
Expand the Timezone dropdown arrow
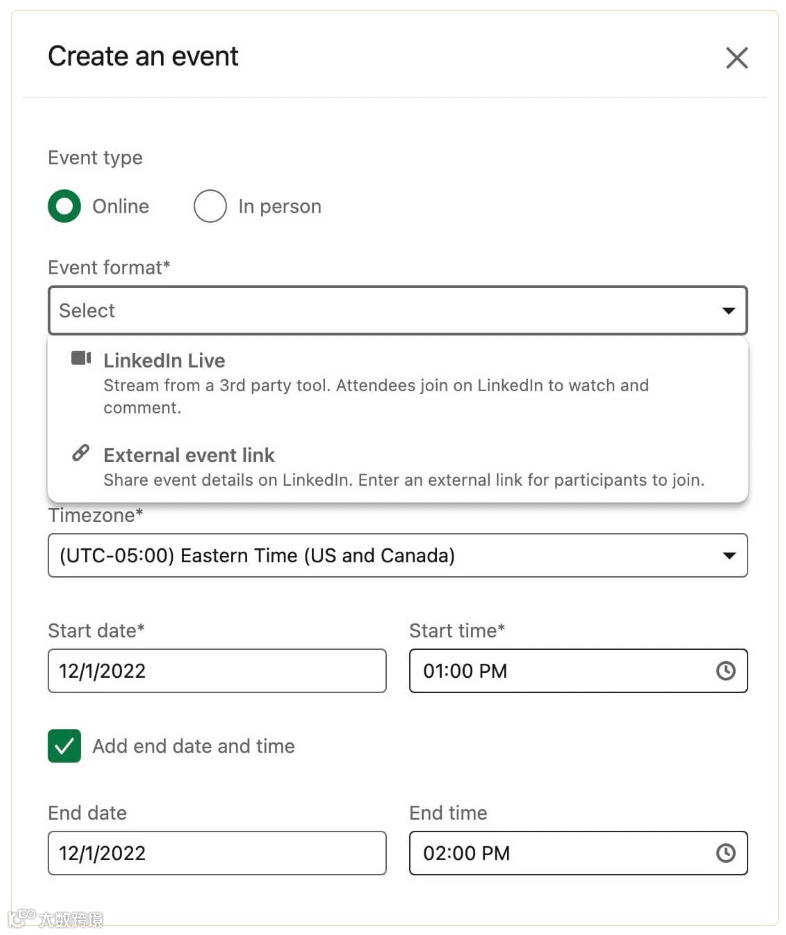pos(729,556)
